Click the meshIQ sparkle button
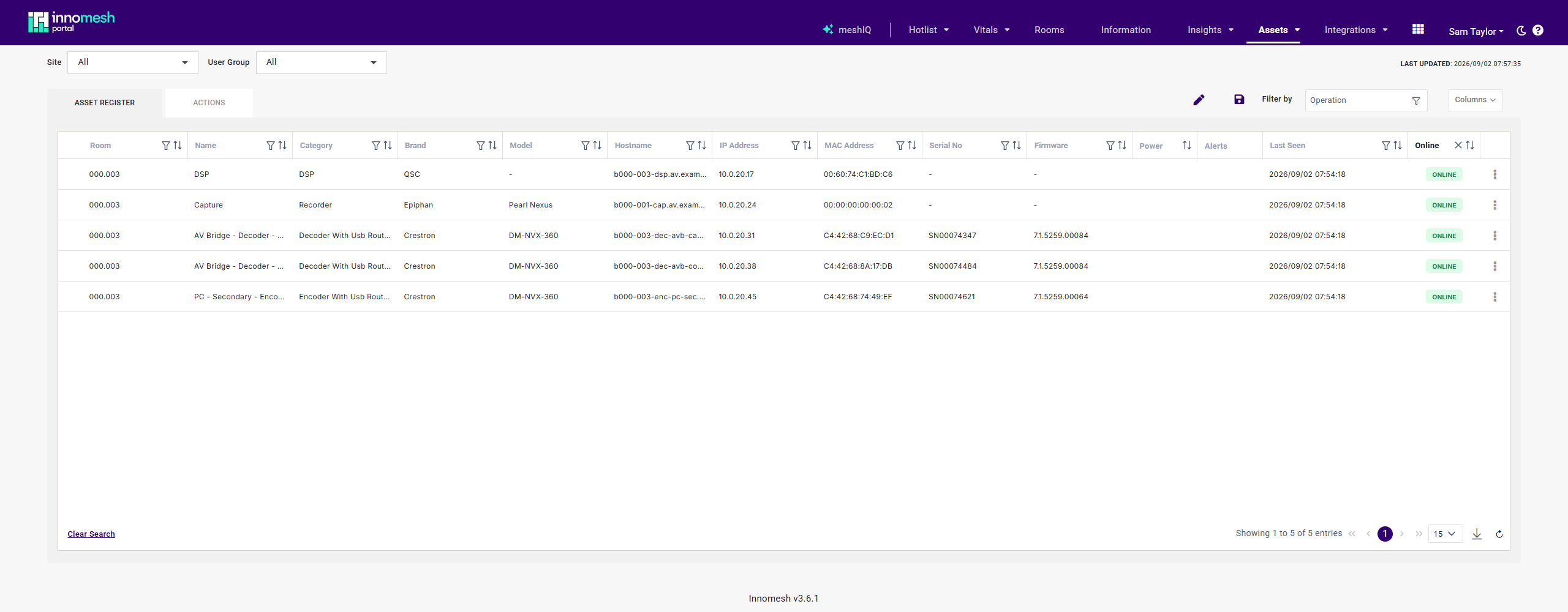This screenshot has width=1568, height=612. 847,30
